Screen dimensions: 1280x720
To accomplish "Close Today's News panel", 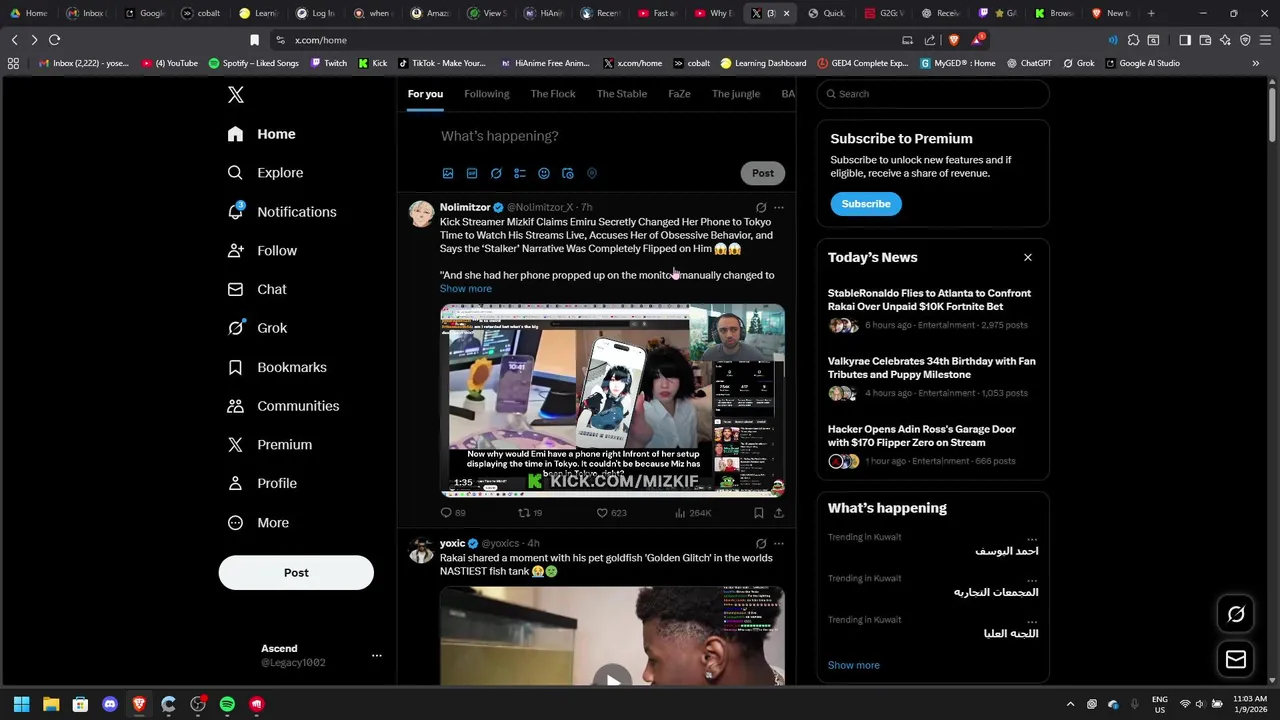I will (1027, 258).
